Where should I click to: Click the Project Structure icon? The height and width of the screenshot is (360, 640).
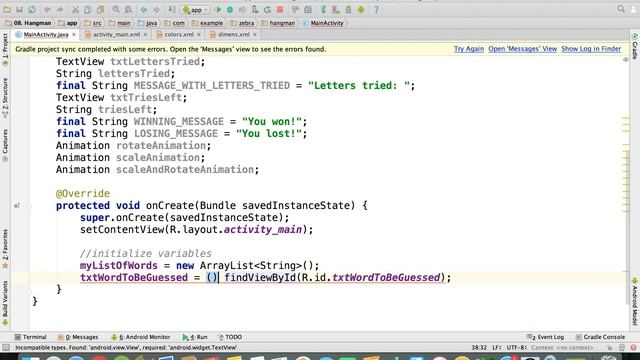[308, 9]
